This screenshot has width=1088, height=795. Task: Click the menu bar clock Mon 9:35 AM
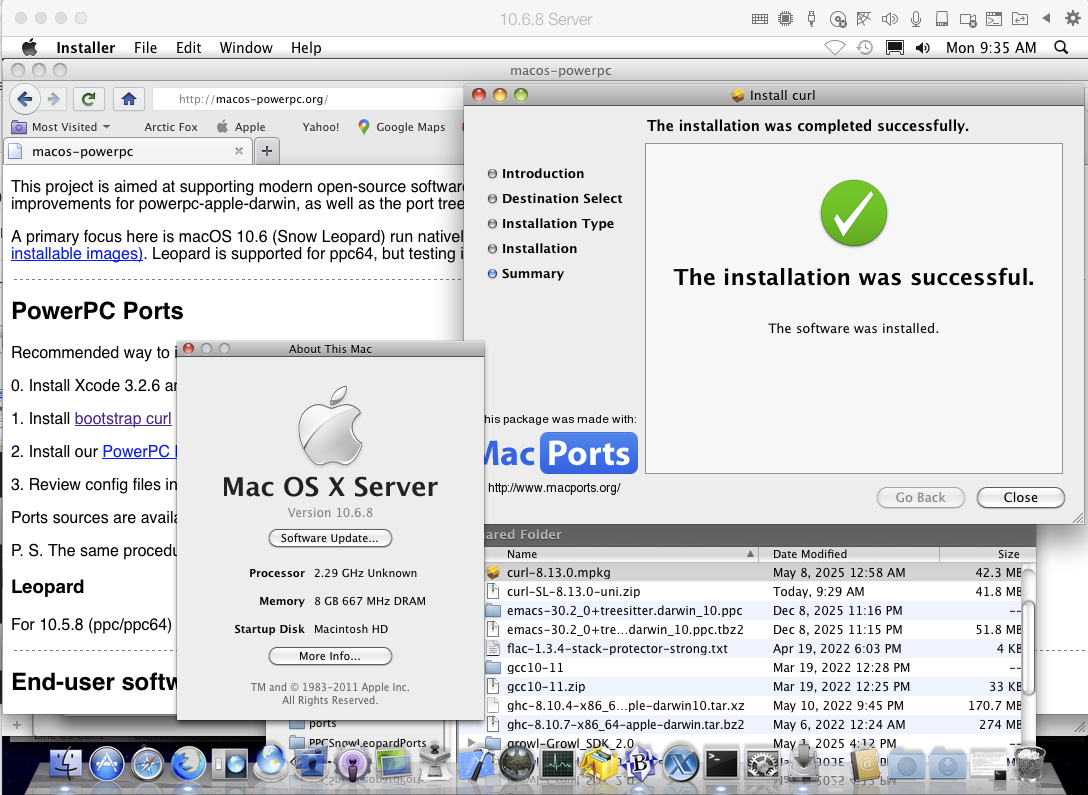tap(990, 47)
